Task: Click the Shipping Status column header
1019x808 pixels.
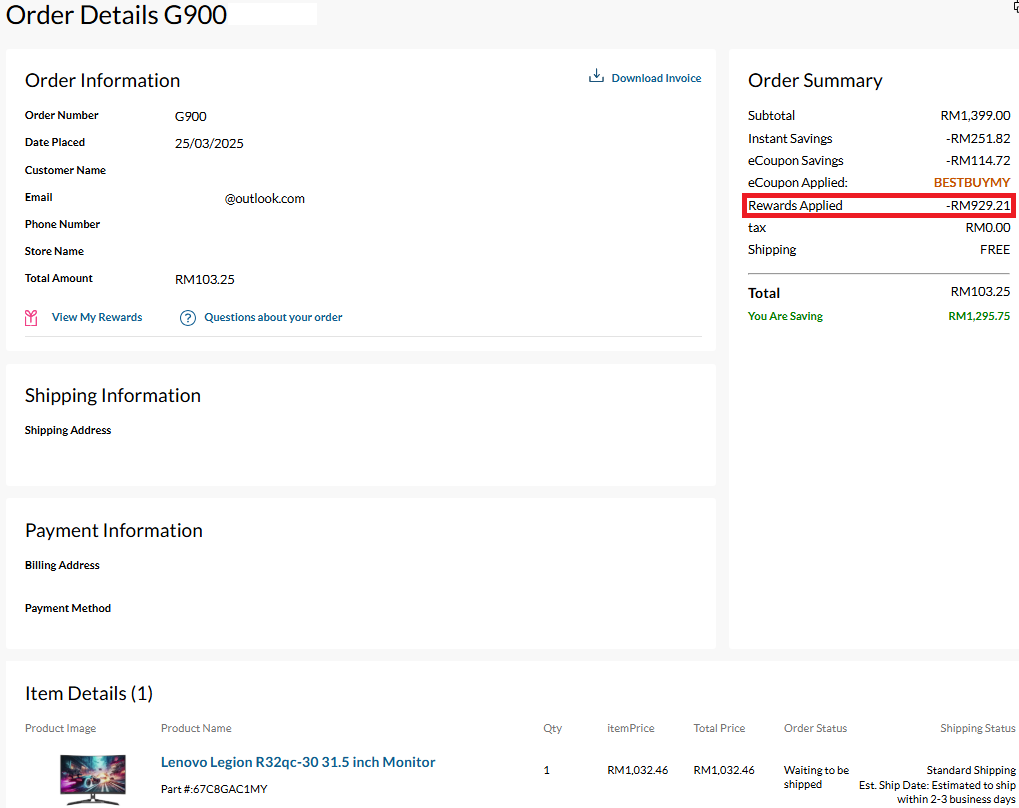Action: tap(977, 728)
